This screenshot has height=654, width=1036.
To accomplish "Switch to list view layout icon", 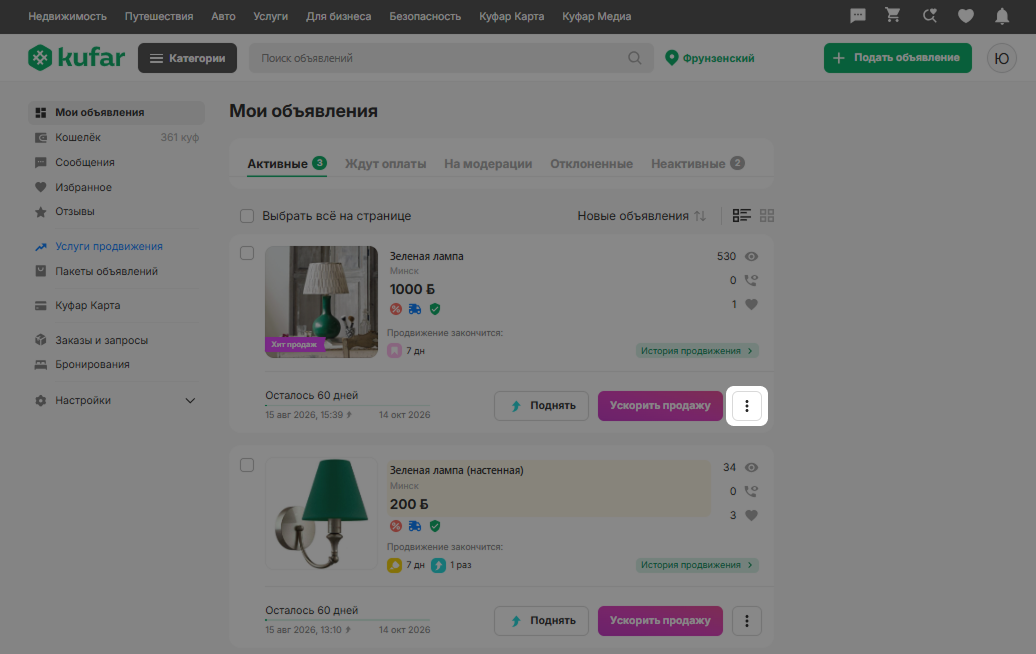I will point(741,215).
